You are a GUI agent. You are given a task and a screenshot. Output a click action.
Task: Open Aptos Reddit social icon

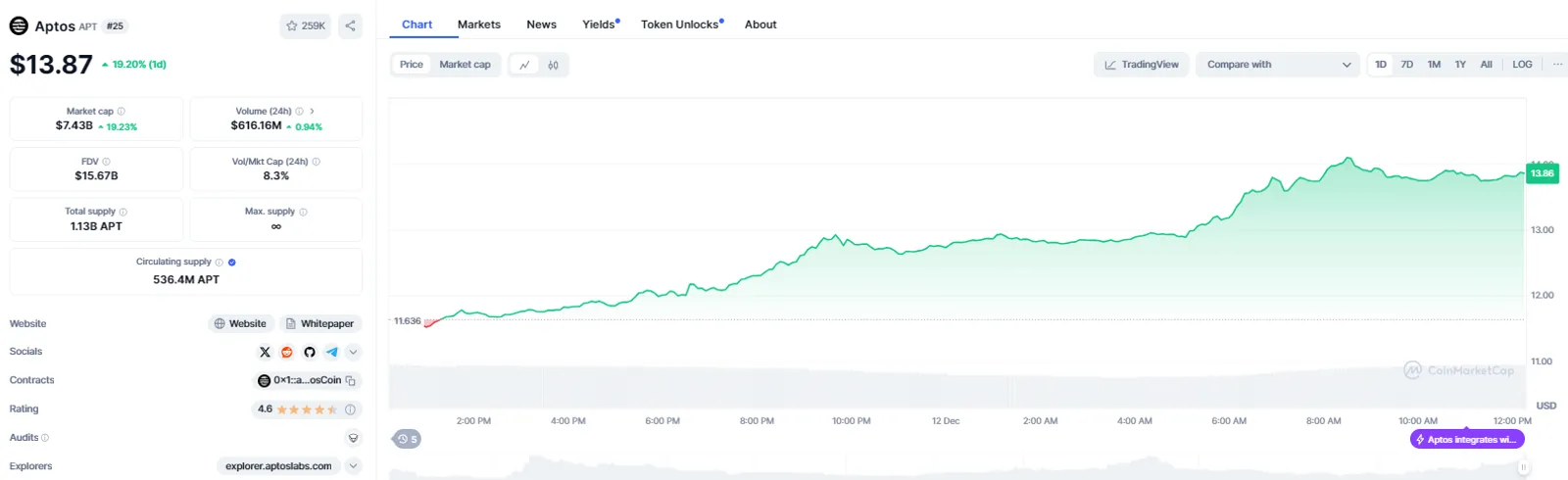coord(287,352)
